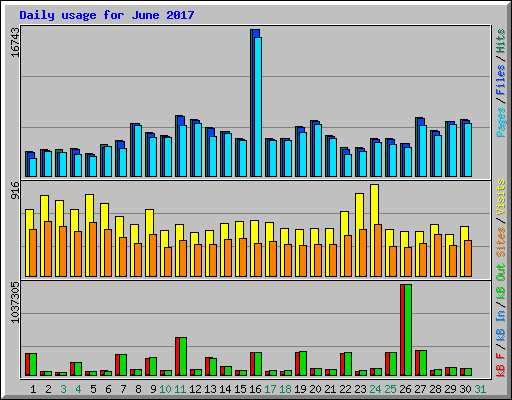Click day label 5 on the x-axis
The height and width of the screenshot is (400, 512).
93,389
